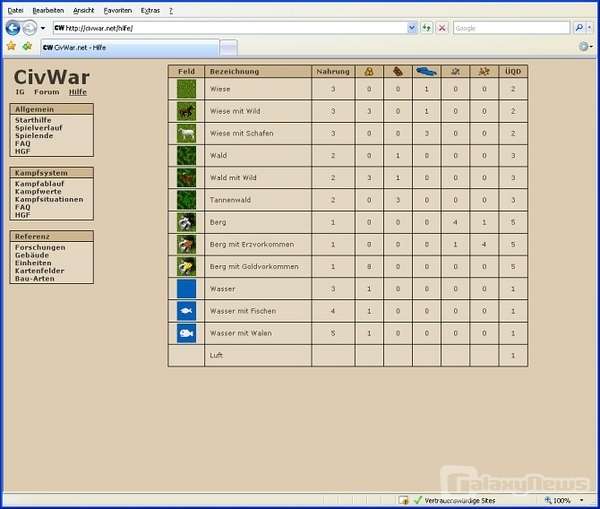Click into the Google search box
Viewport: 600px width, 509px height.
pos(511,28)
